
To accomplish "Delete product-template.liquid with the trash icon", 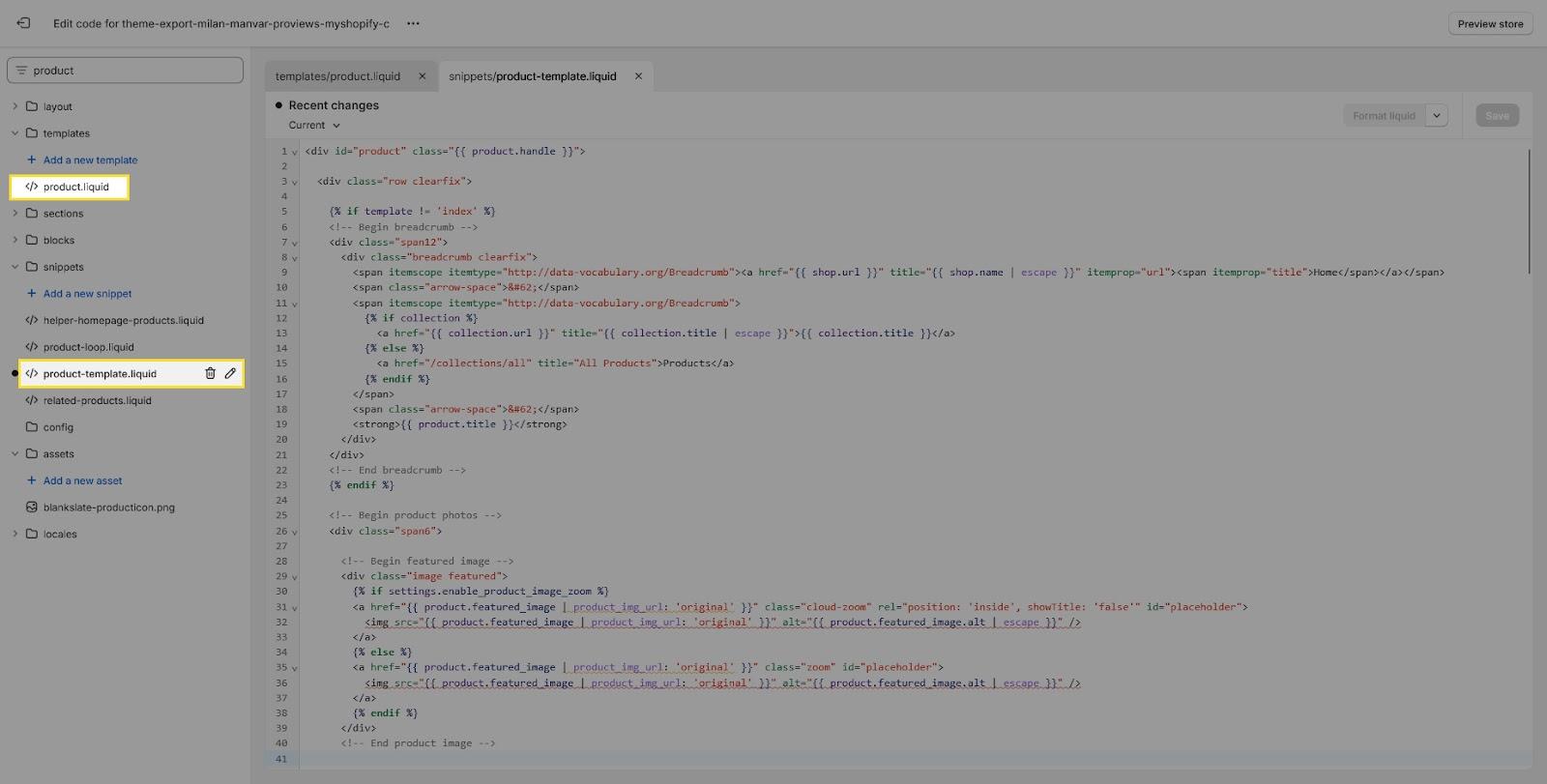I will click(x=210, y=373).
